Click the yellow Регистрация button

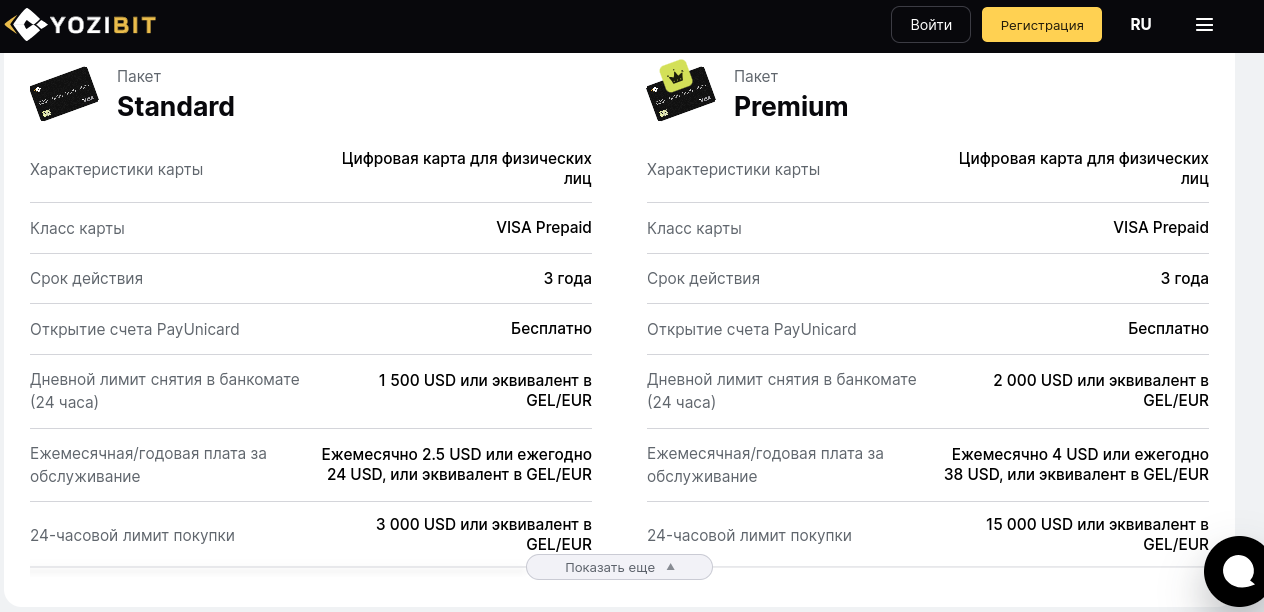point(1042,25)
